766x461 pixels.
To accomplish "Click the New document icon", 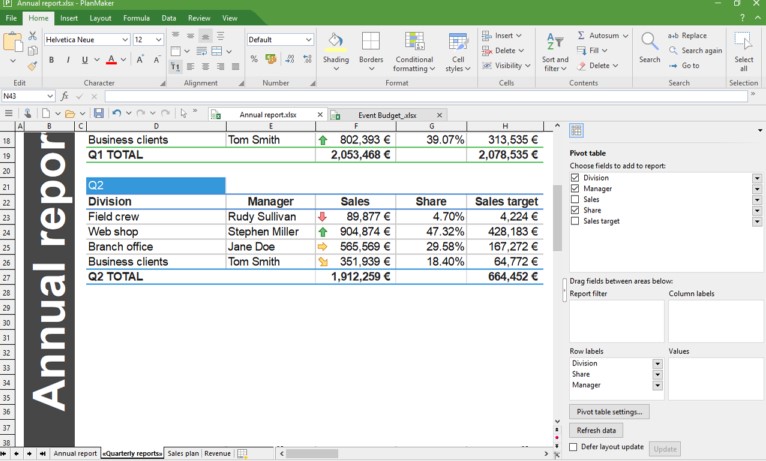I will click(x=45, y=114).
